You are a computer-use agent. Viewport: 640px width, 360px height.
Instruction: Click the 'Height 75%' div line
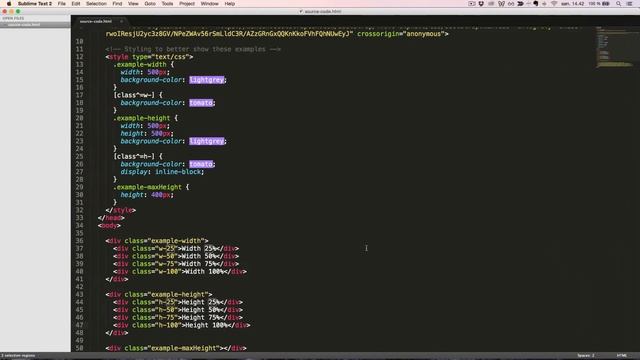pos(178,317)
